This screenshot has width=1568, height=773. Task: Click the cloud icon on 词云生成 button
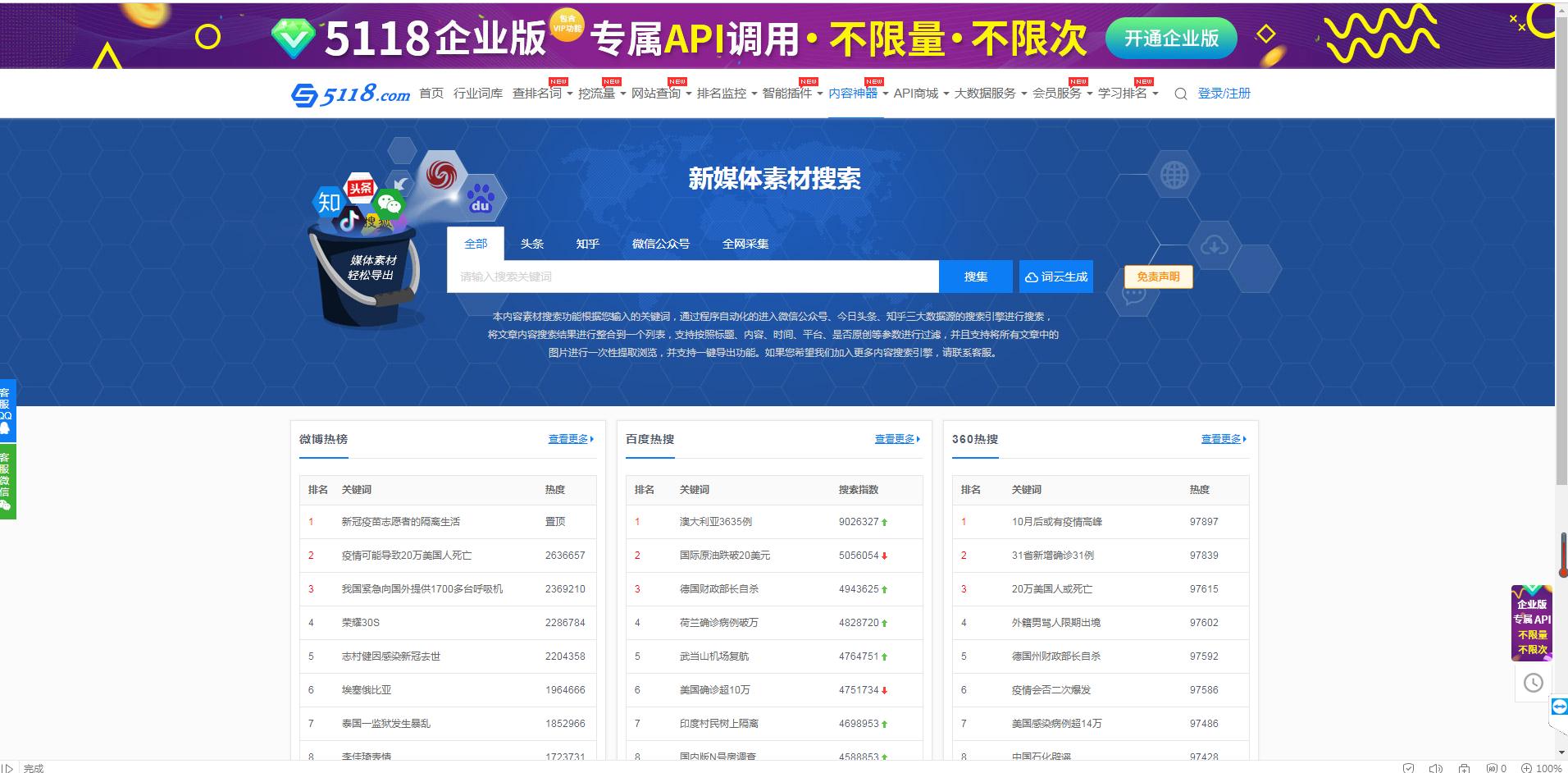pos(1032,277)
